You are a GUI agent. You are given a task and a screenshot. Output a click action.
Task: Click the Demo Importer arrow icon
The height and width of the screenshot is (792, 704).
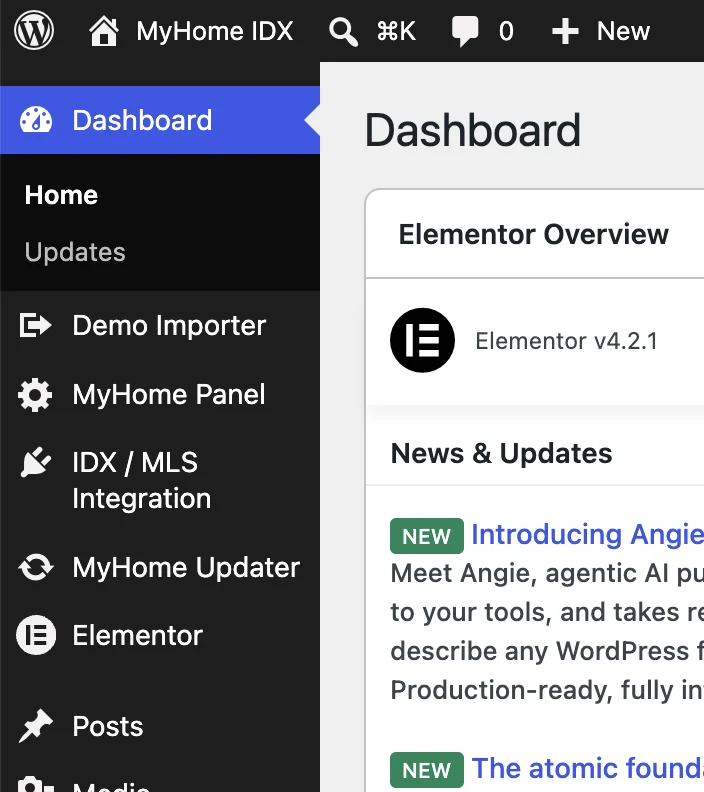click(x=35, y=325)
